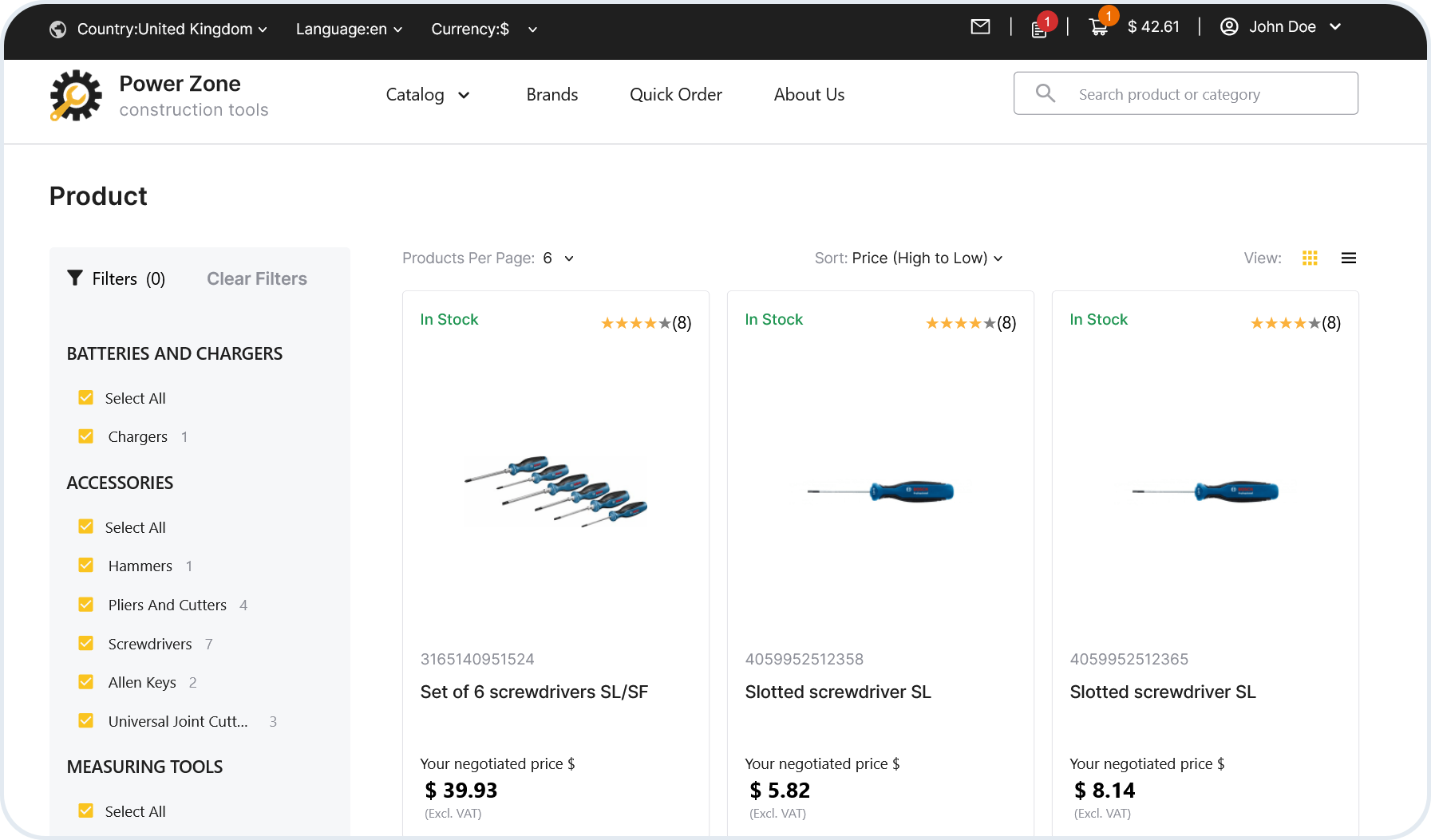Expand the Country United Kingdom dropdown

172,30
